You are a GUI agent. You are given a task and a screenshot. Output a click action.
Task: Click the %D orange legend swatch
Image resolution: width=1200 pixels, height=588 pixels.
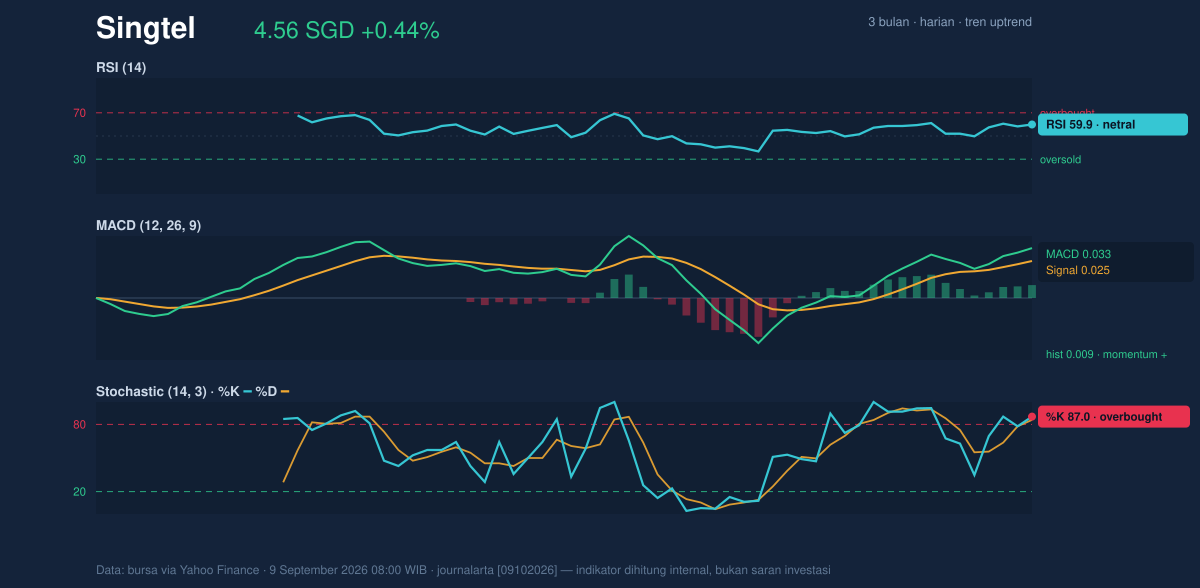coord(284,392)
